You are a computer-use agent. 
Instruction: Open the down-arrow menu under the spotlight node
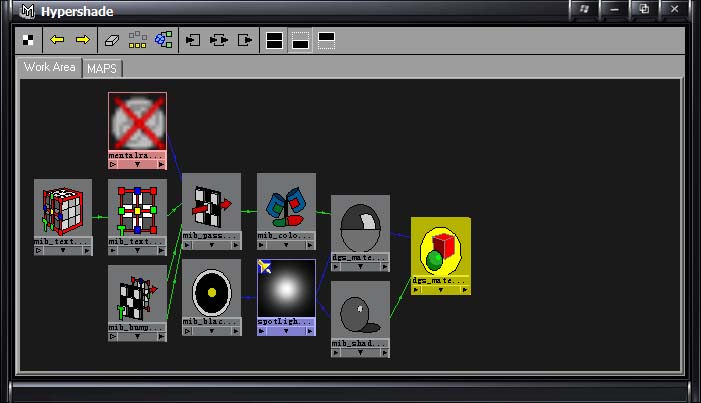point(286,332)
